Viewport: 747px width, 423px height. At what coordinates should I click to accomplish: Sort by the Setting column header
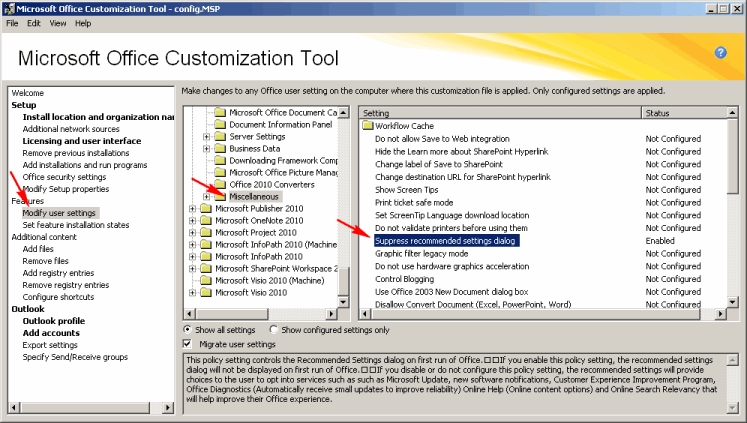coord(500,113)
